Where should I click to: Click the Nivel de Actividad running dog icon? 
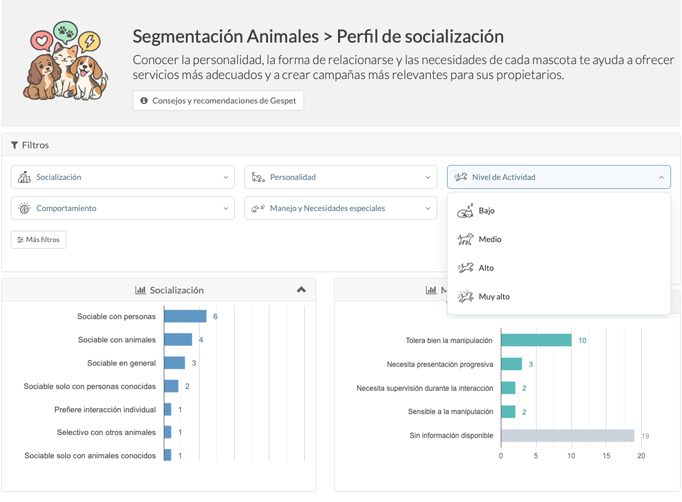(x=461, y=177)
